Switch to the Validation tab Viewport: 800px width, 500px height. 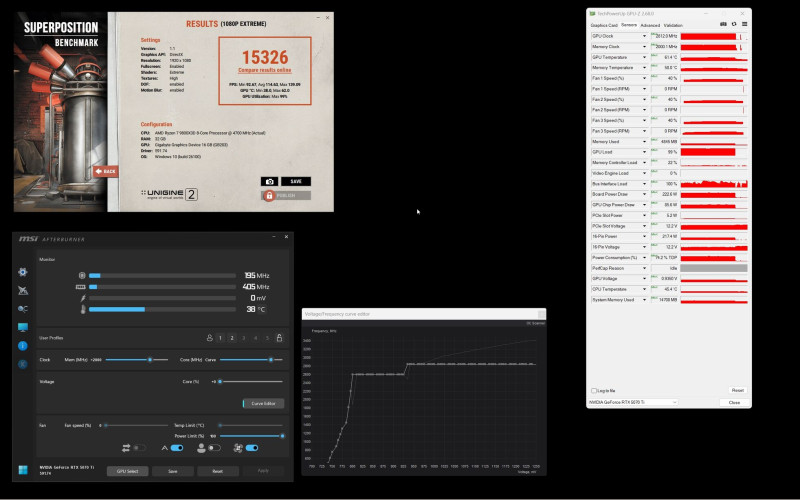pos(673,25)
